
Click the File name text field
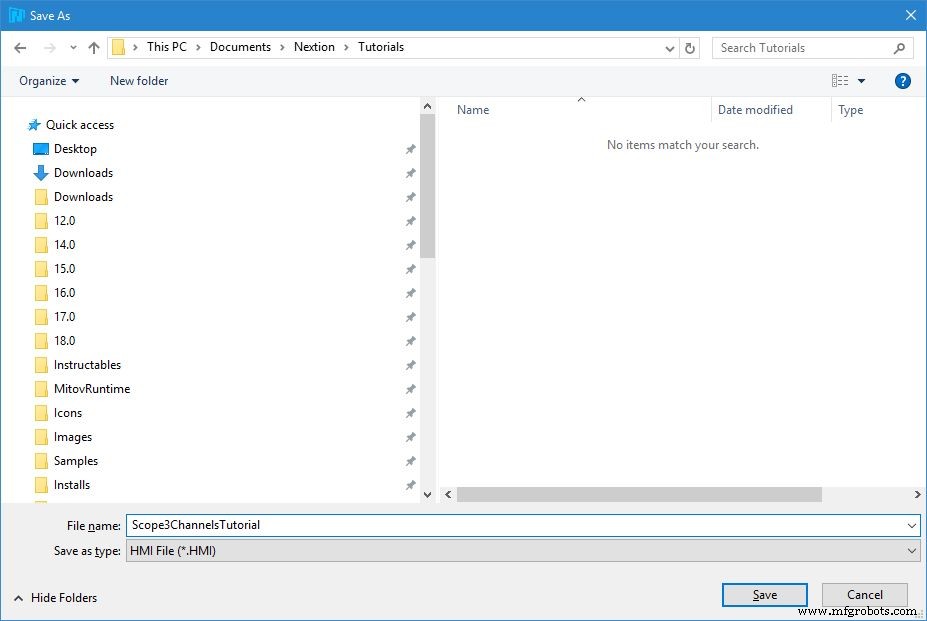(x=515, y=525)
